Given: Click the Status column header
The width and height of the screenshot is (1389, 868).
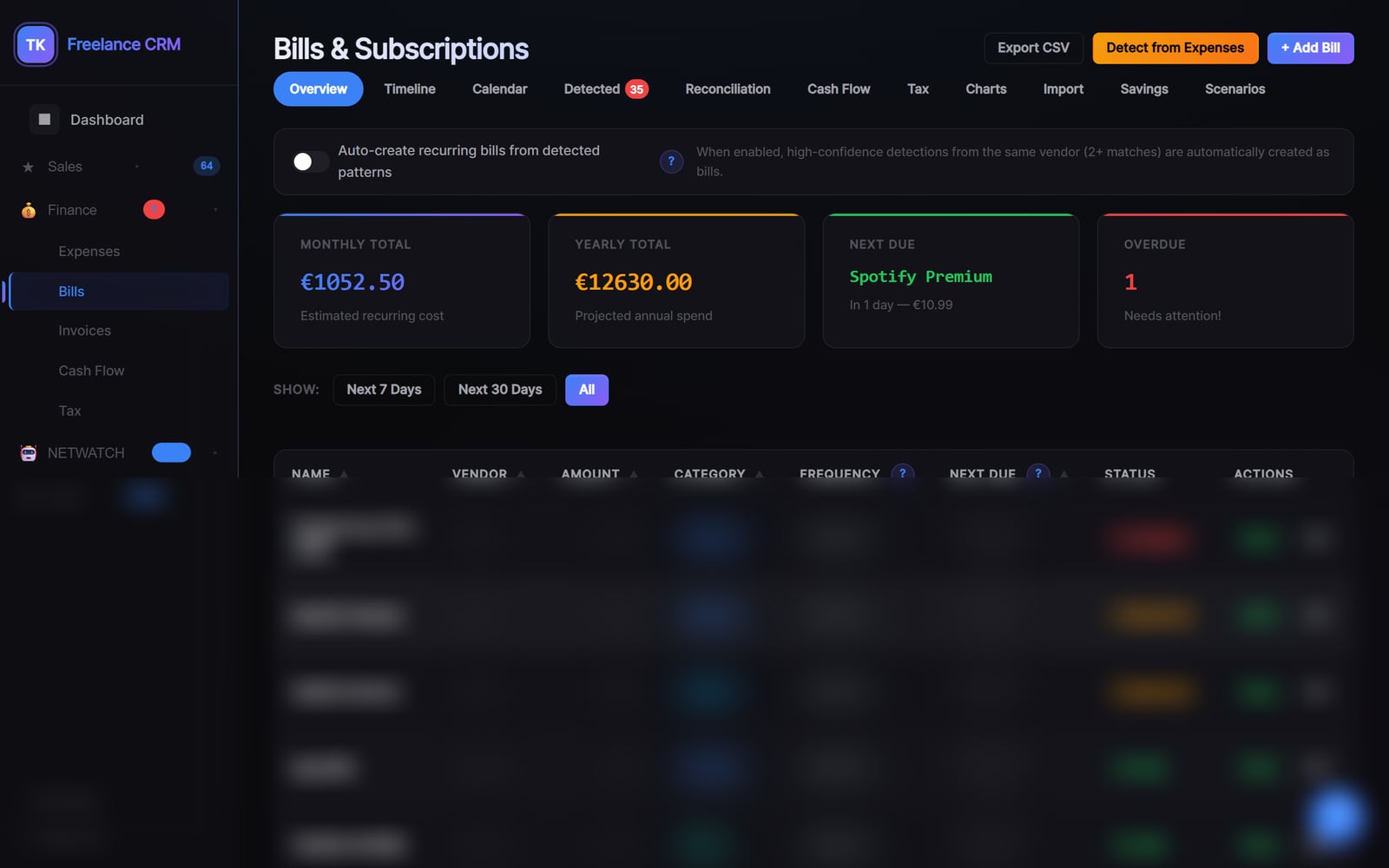Looking at the screenshot, I should pos(1129,474).
